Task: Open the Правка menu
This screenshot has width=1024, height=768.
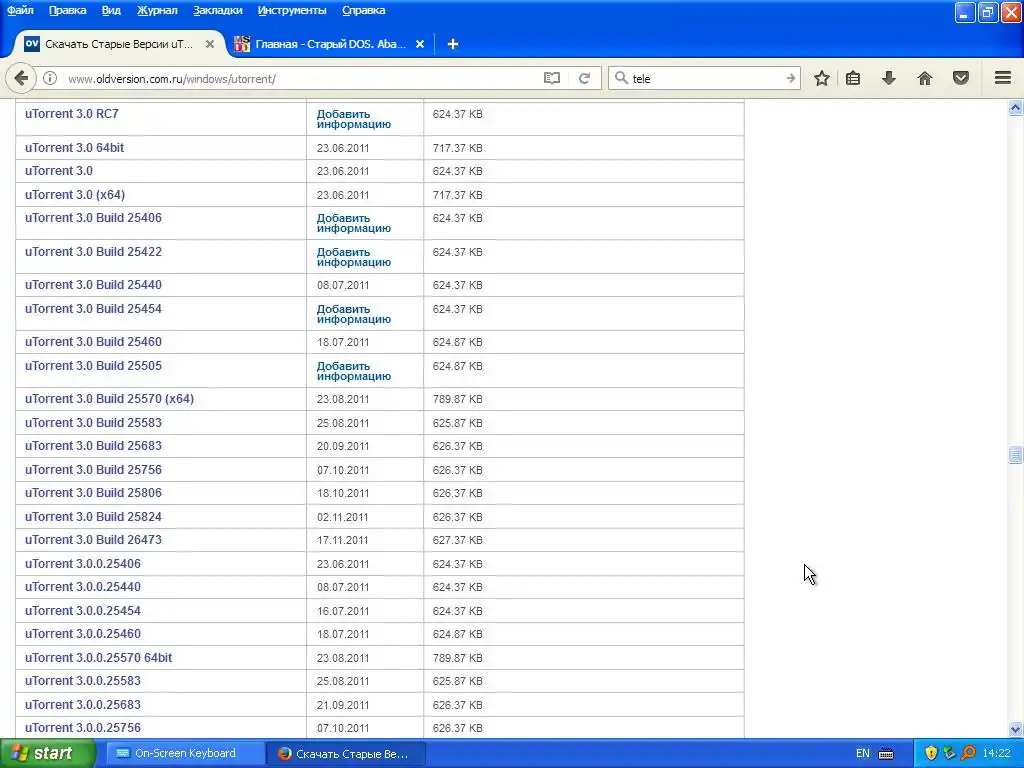Action: tap(67, 10)
